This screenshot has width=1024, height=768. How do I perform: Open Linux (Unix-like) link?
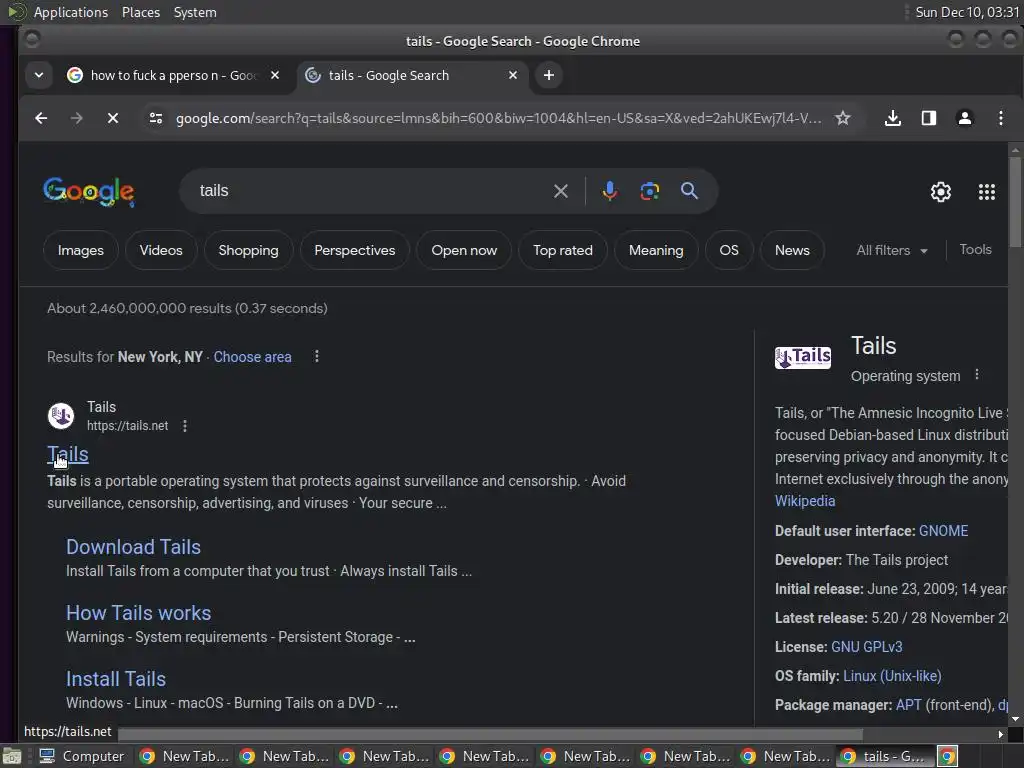pyautogui.click(x=892, y=676)
